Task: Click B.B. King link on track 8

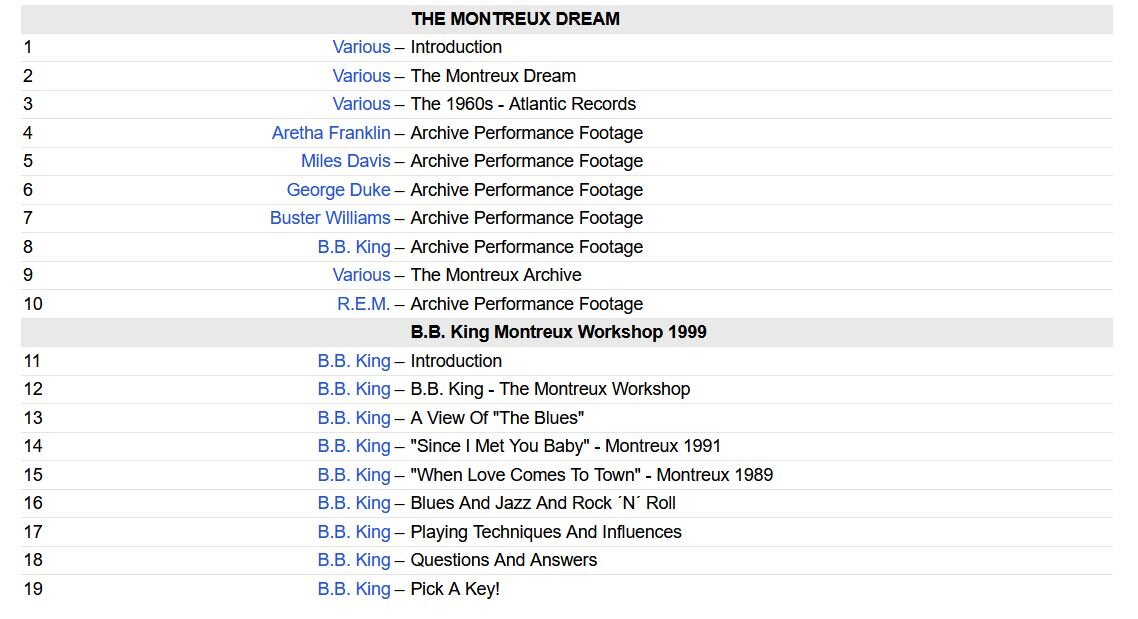Action: pyautogui.click(x=354, y=247)
